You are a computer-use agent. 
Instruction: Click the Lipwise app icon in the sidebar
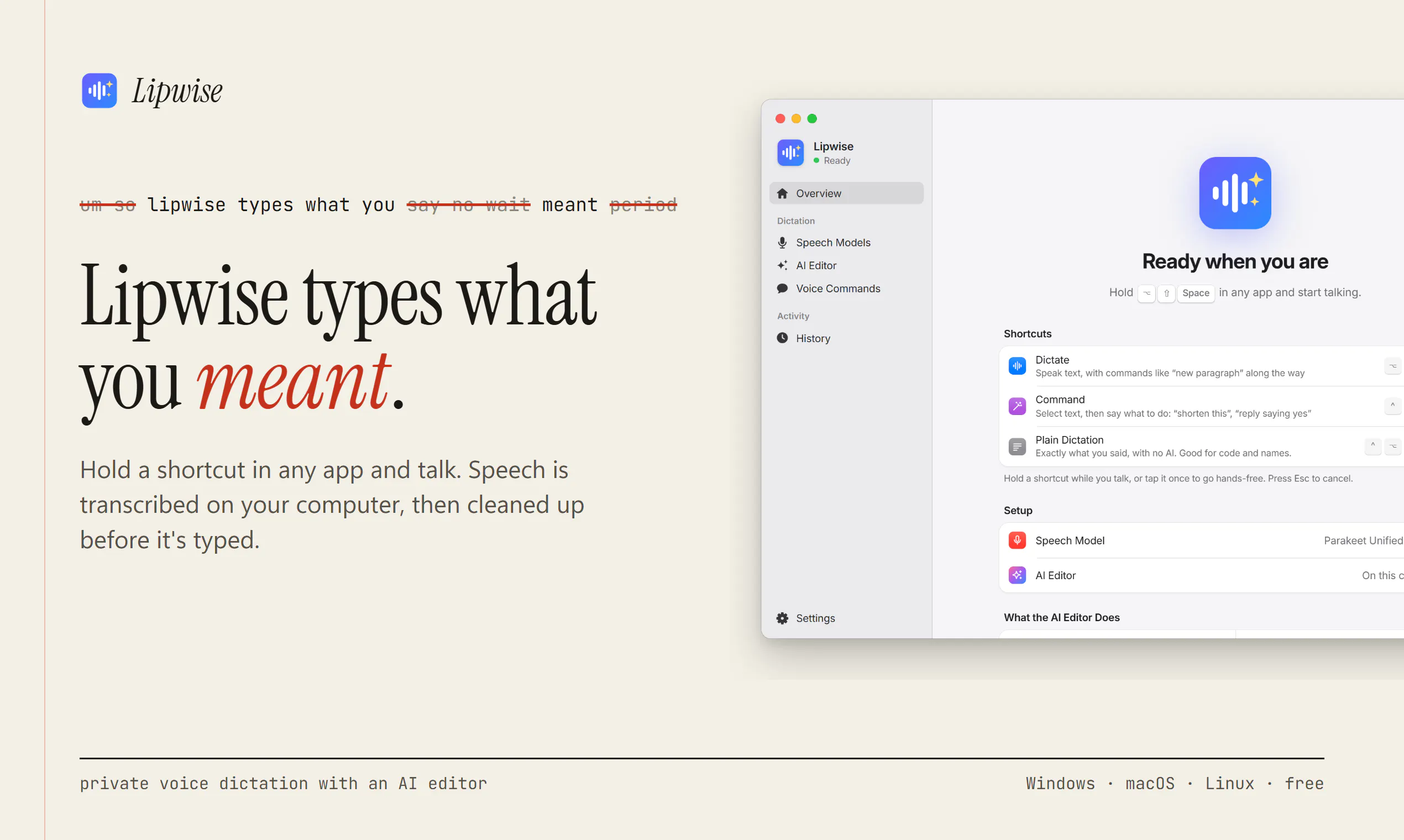click(x=790, y=153)
